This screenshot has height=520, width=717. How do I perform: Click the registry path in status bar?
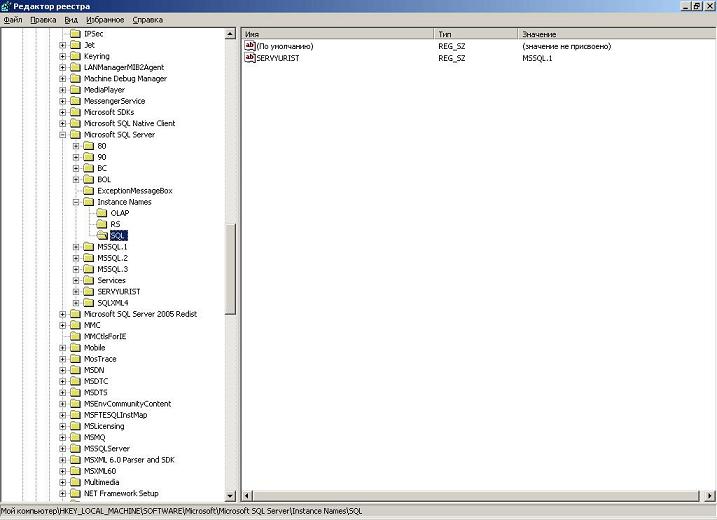182,511
